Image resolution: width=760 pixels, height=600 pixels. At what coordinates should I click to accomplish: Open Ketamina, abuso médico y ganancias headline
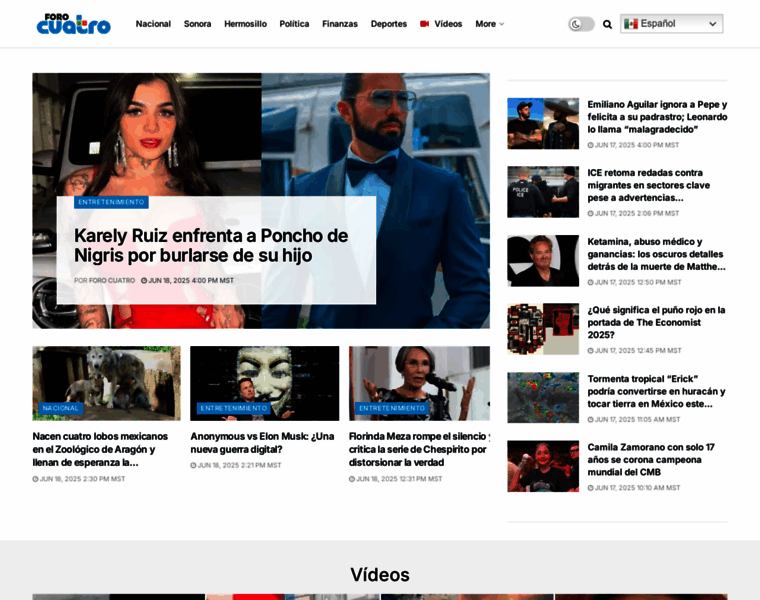(656, 254)
